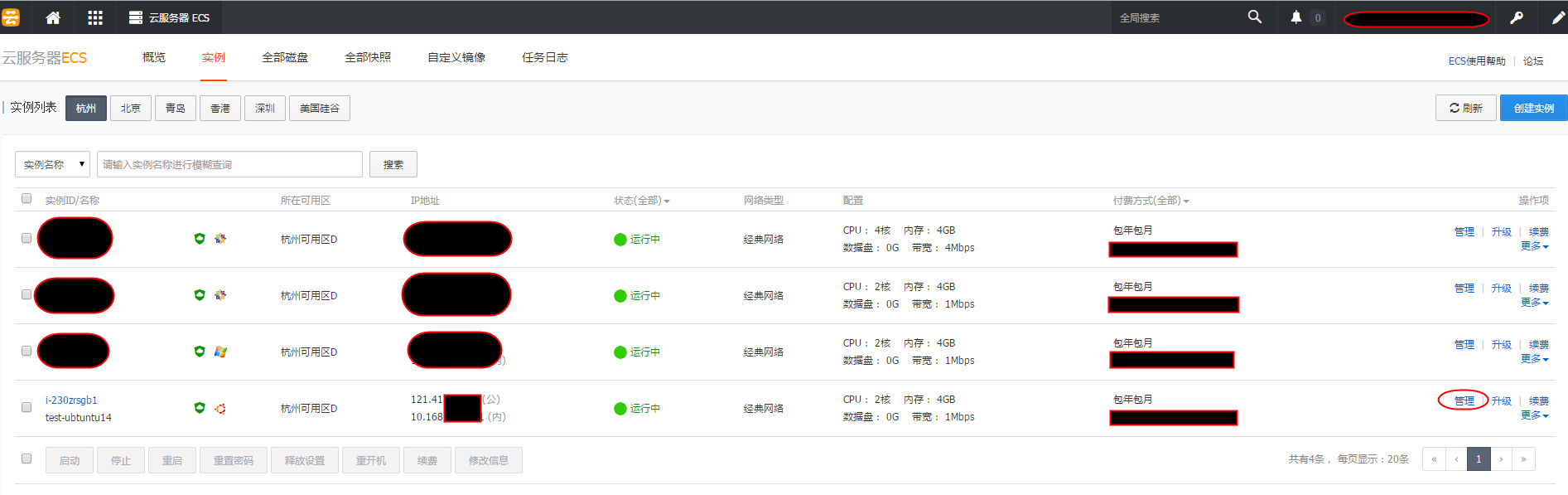This screenshot has width=1568, height=495.
Task: Tick the checkbox for instance i-230zrsgb1
Action: (27, 407)
